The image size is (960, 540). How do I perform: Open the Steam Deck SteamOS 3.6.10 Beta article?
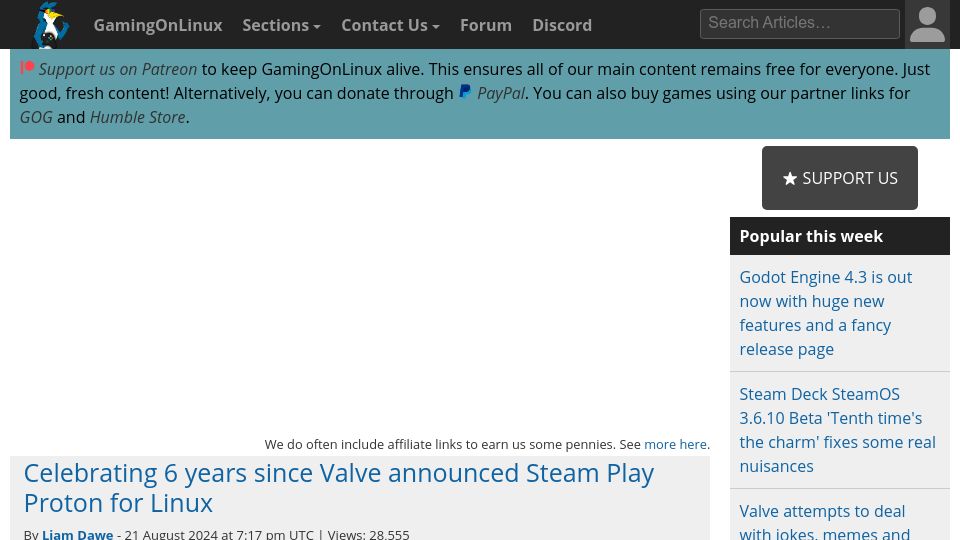click(837, 430)
